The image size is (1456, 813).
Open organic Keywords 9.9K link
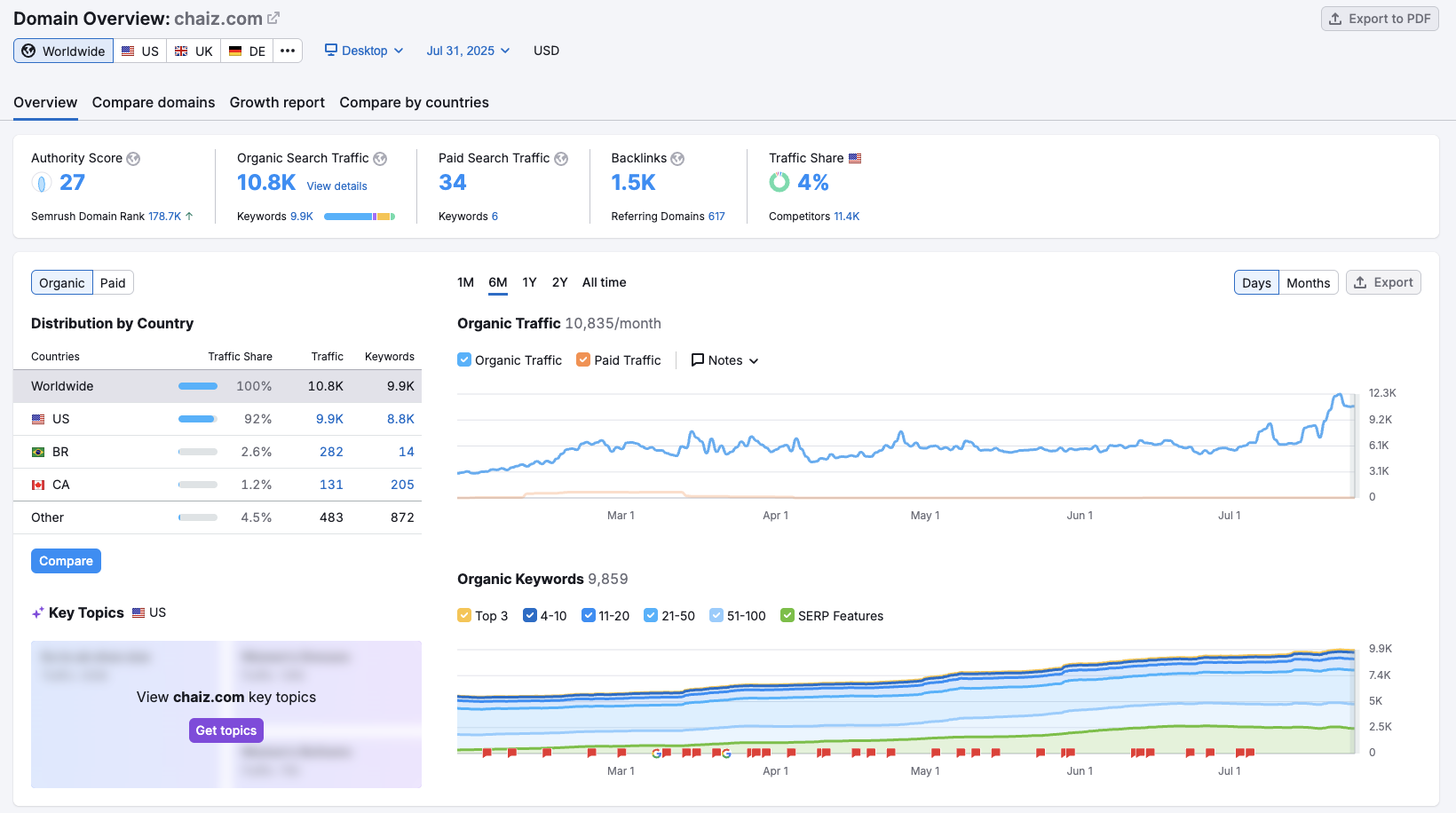302,217
